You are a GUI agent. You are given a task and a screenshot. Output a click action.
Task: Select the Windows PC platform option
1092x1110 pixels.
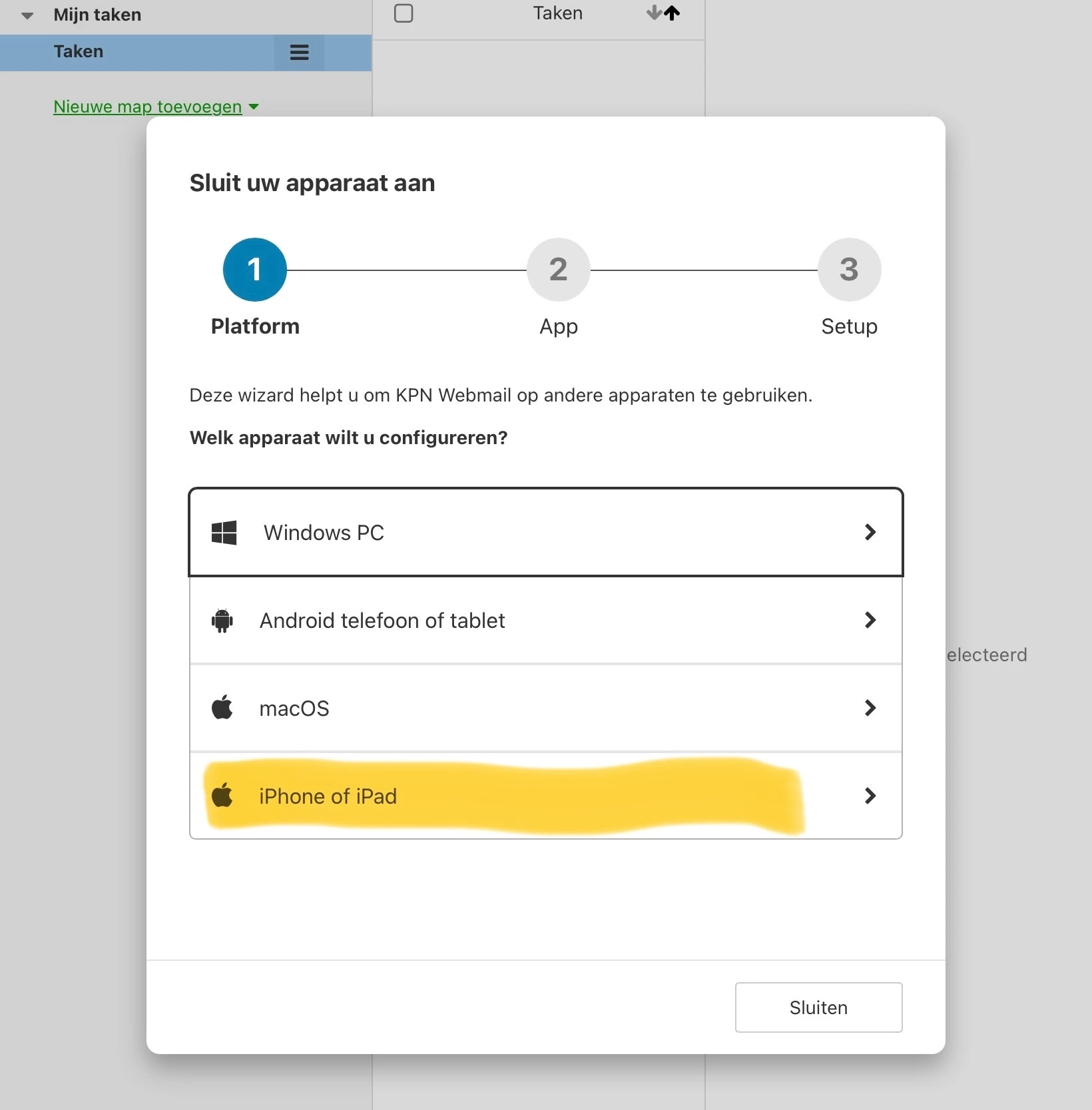(x=546, y=532)
